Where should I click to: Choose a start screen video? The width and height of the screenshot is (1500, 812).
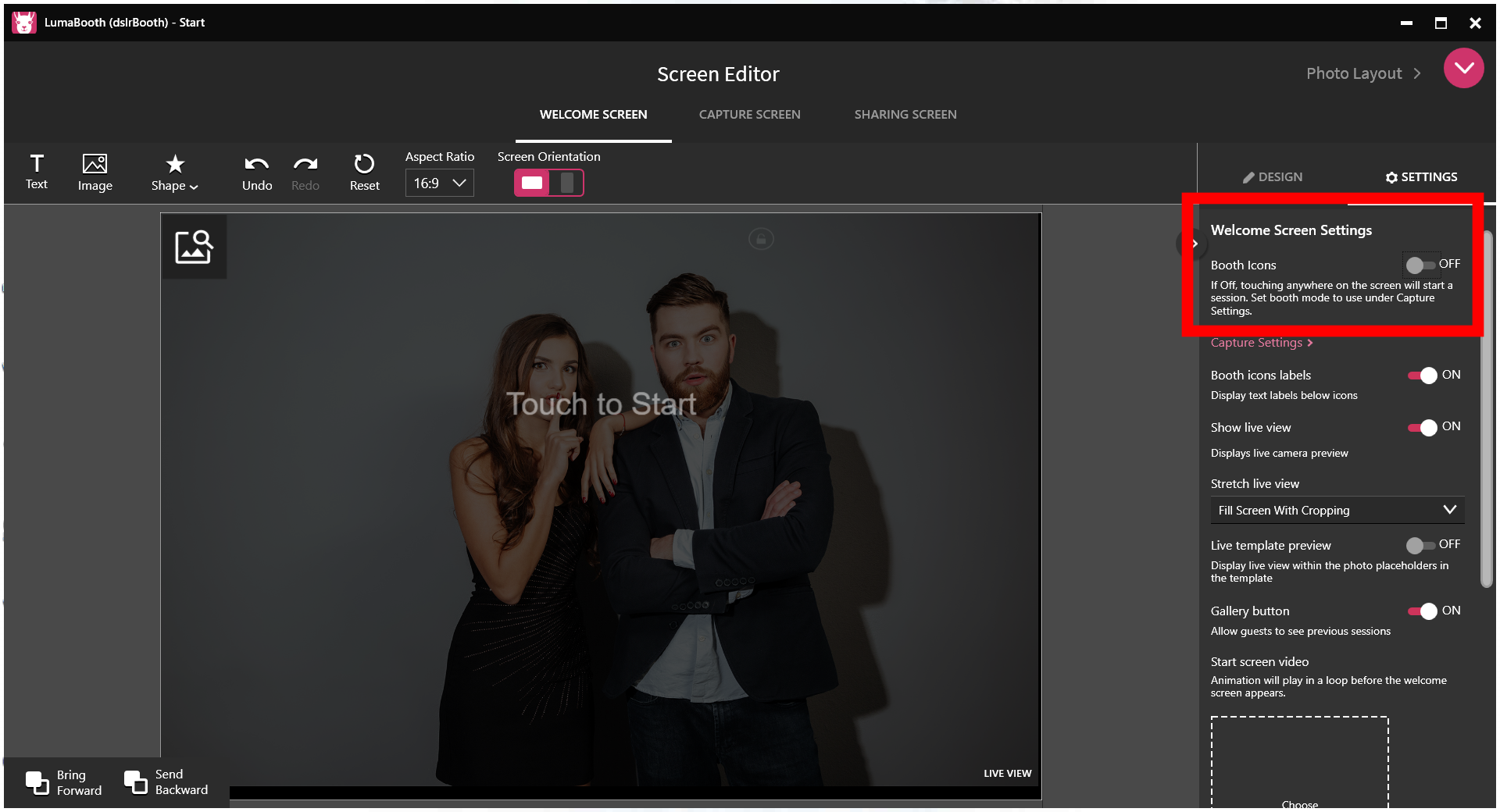click(x=1299, y=762)
